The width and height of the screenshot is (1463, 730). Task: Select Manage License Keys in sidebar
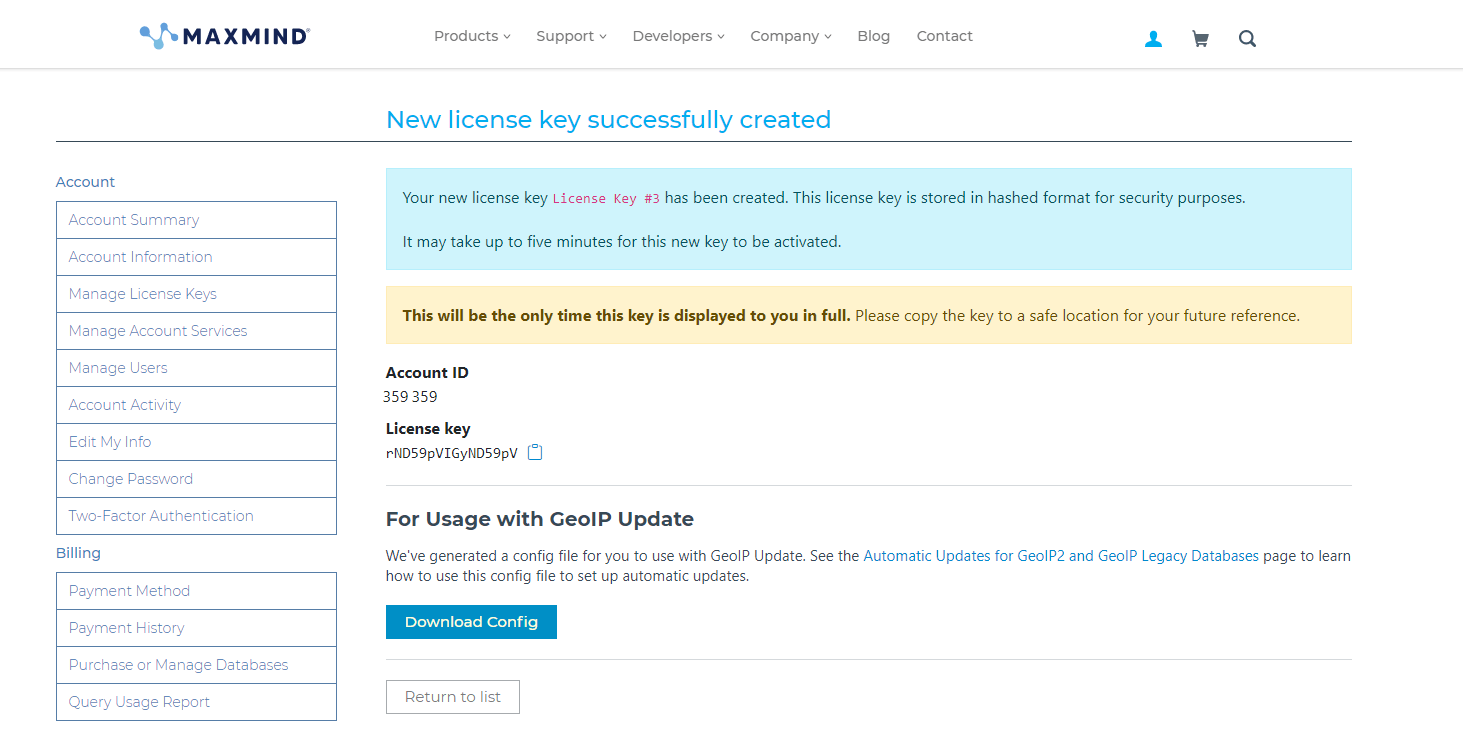[143, 294]
